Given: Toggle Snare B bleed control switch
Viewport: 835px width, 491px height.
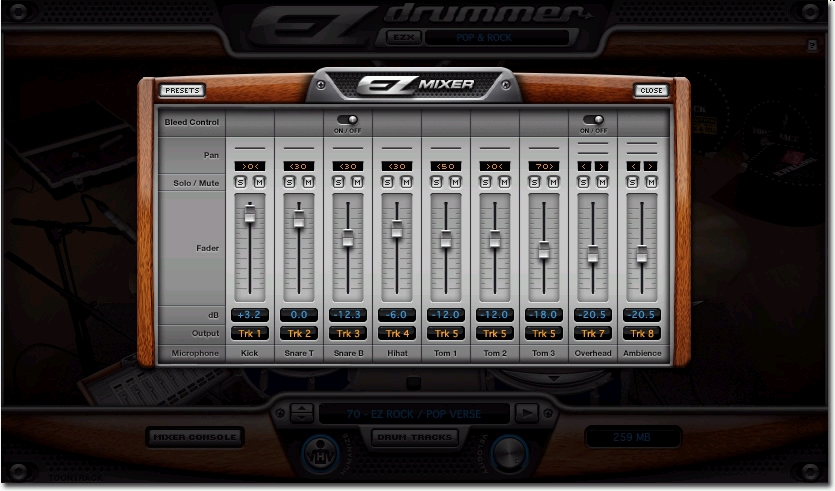Looking at the screenshot, I should coord(348,120).
